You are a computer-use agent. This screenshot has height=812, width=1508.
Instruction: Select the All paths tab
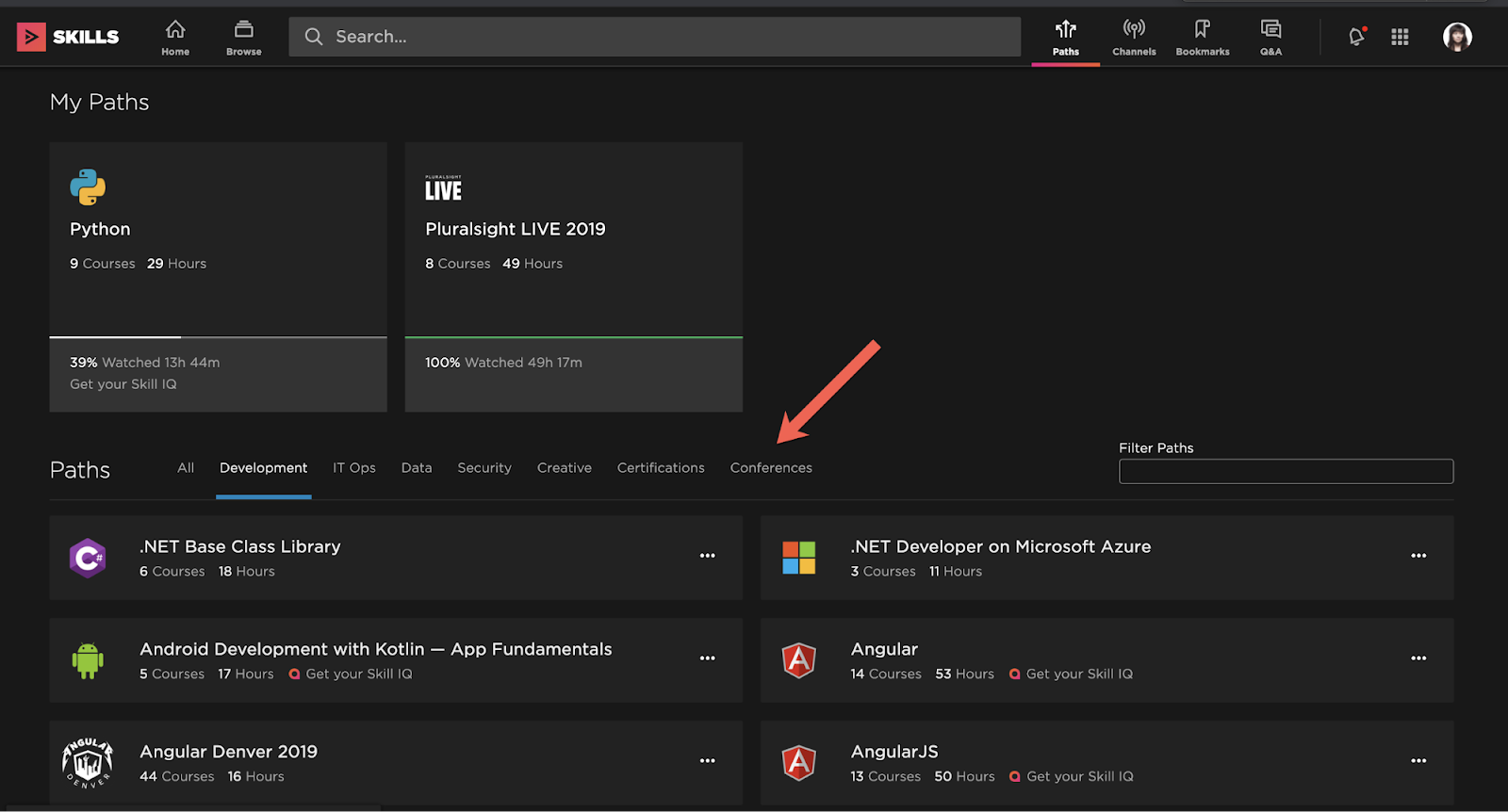(x=186, y=468)
